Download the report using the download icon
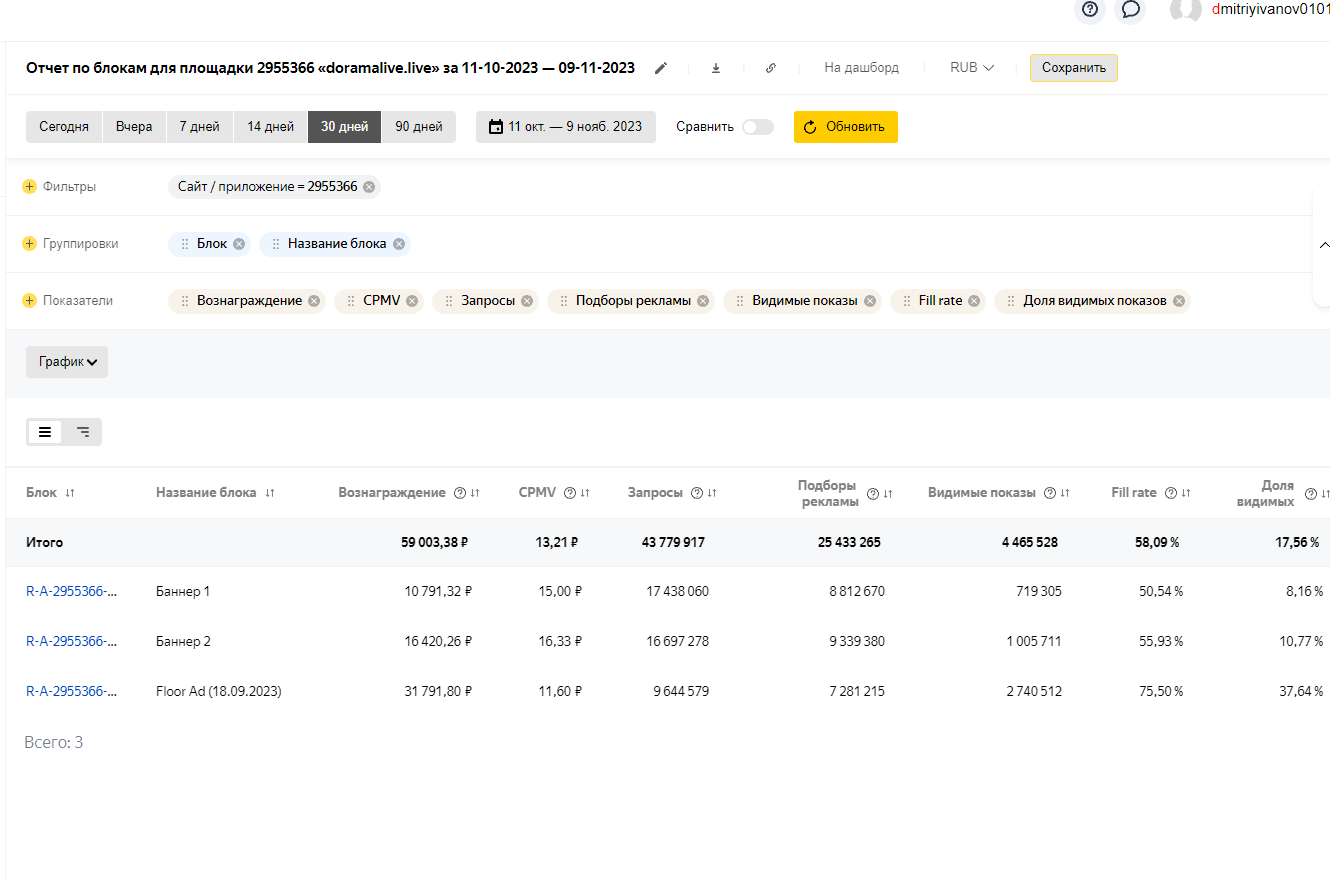Viewport: 1330px width, 880px height. [x=716, y=68]
